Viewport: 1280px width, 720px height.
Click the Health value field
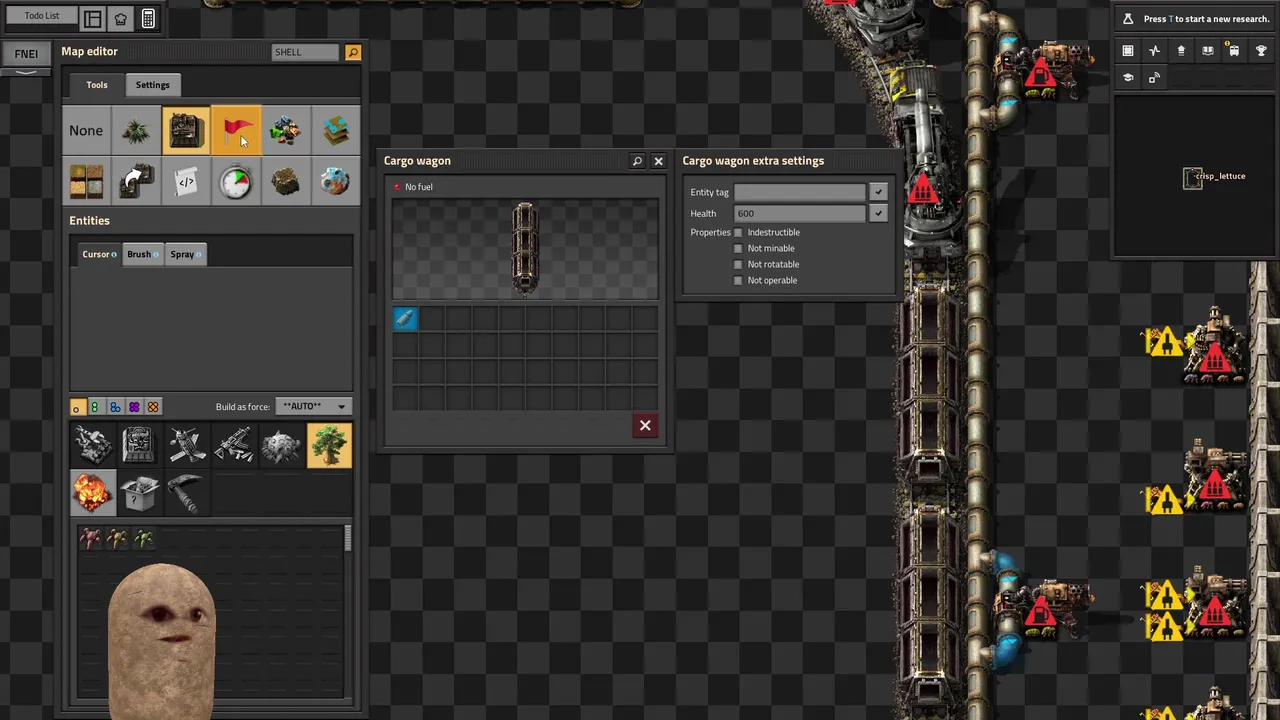[x=800, y=213]
